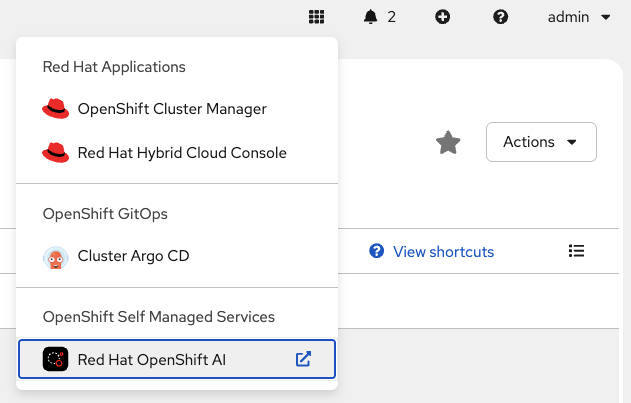
Task: Select Red Hat Hybrid Cloud Console
Action: coord(182,153)
